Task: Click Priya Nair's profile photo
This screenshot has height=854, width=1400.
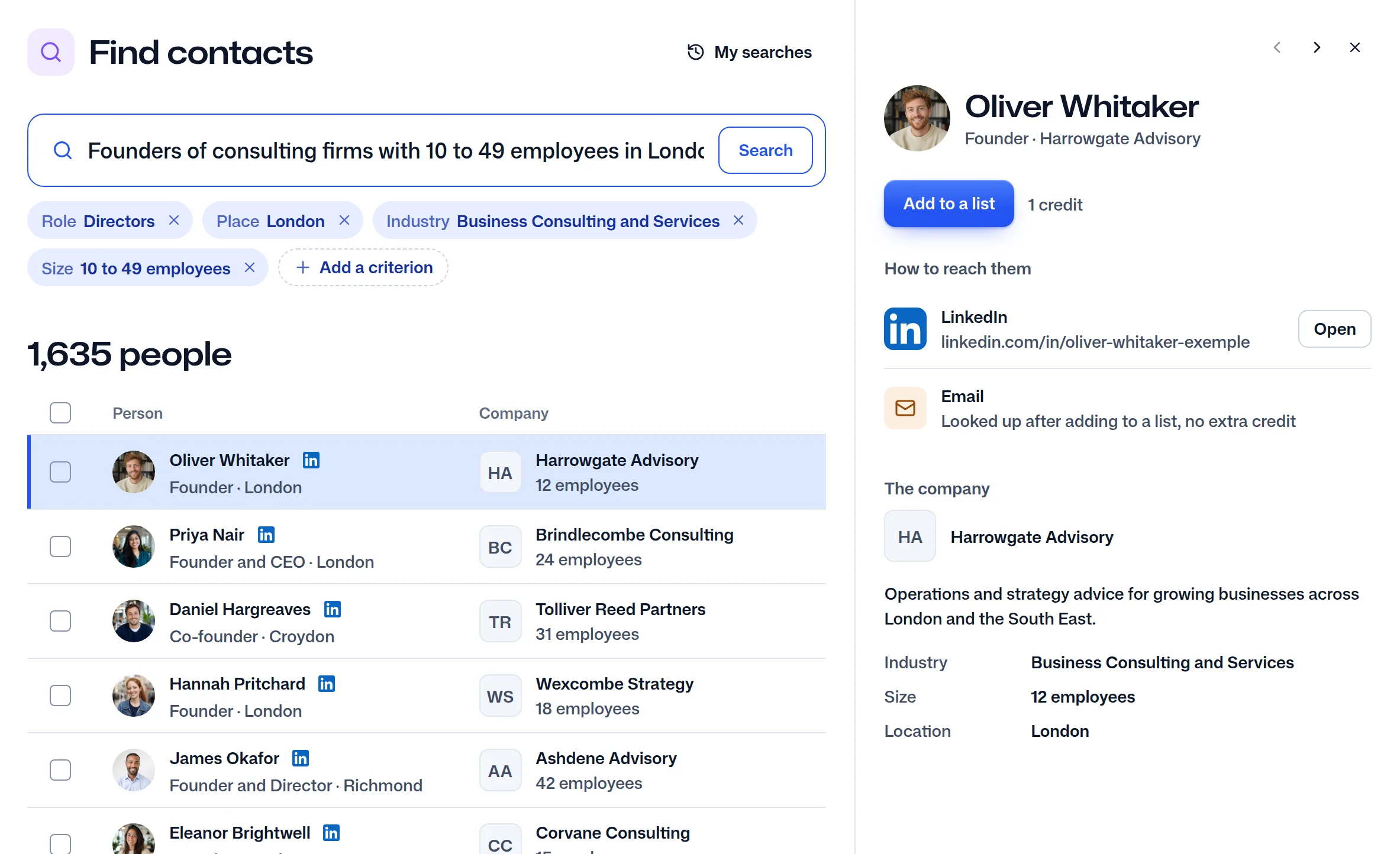Action: point(134,546)
